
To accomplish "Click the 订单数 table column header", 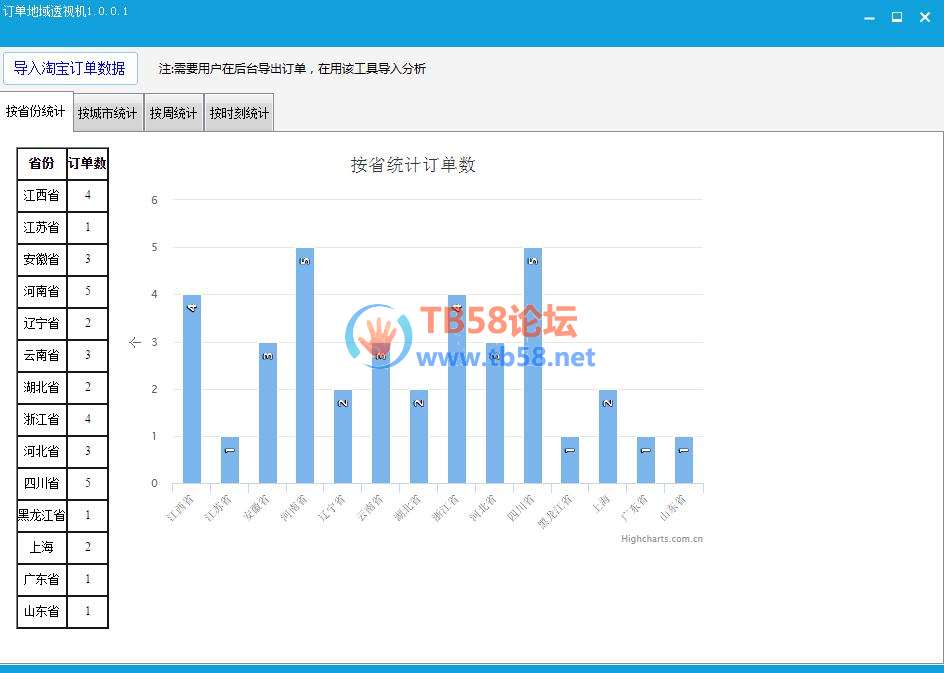I will (x=87, y=163).
